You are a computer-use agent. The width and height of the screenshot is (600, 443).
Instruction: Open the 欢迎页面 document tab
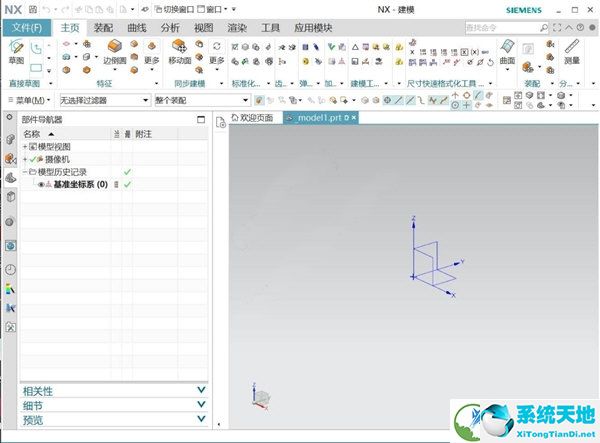pyautogui.click(x=253, y=118)
